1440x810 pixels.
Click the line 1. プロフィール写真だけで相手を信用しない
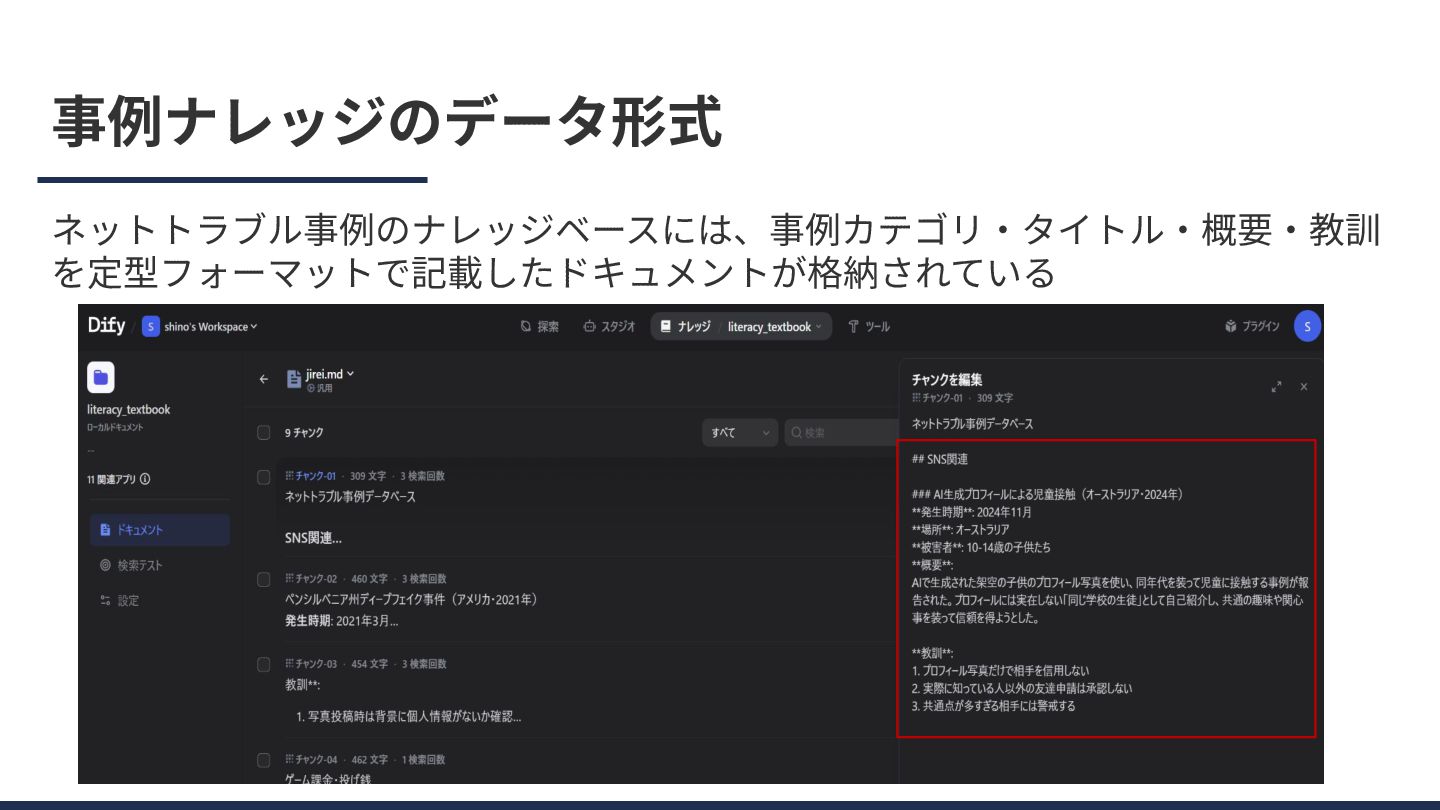click(x=1001, y=670)
